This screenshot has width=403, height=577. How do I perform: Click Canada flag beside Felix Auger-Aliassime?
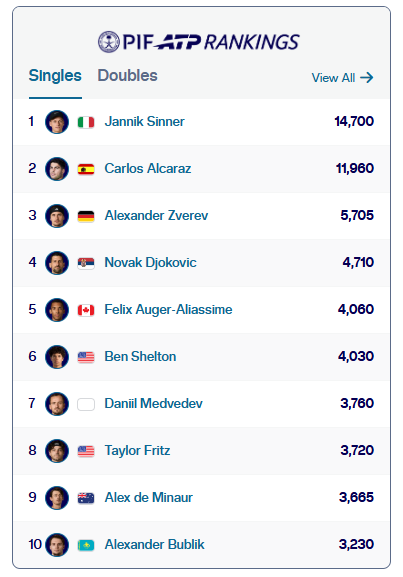[86, 310]
